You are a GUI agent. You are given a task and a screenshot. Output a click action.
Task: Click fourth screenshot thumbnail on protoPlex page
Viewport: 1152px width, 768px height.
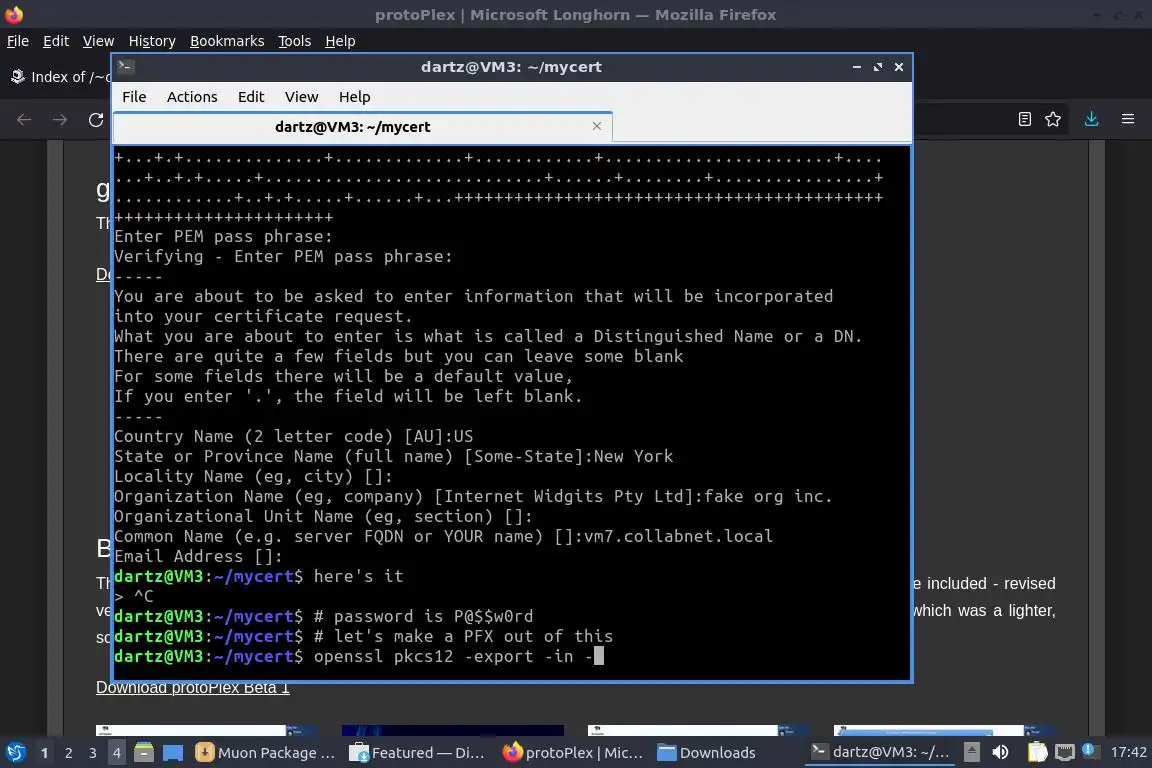tap(945, 731)
